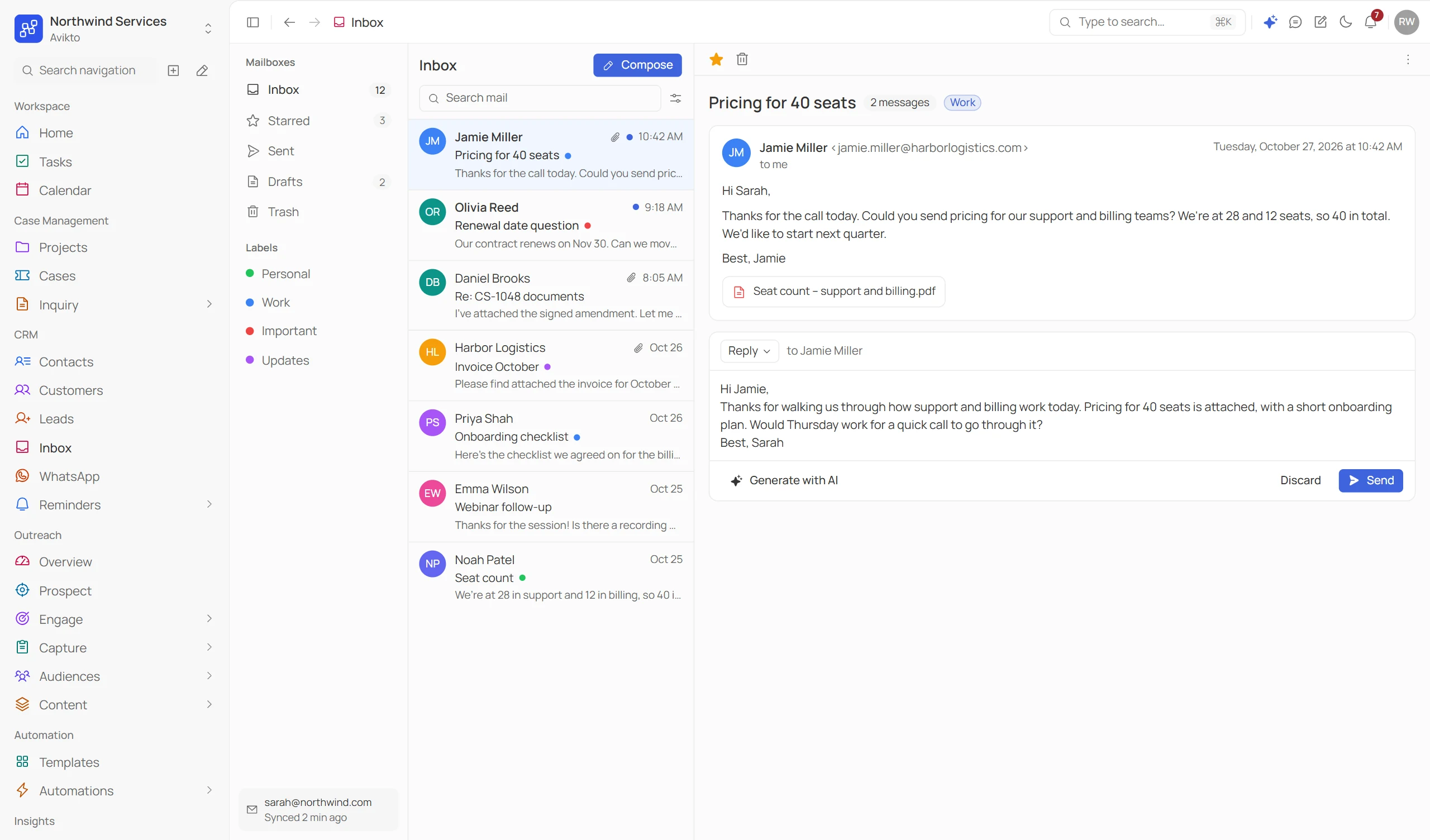The width and height of the screenshot is (1430, 840).
Task: Open the chat bubble icon in header
Action: (1295, 22)
